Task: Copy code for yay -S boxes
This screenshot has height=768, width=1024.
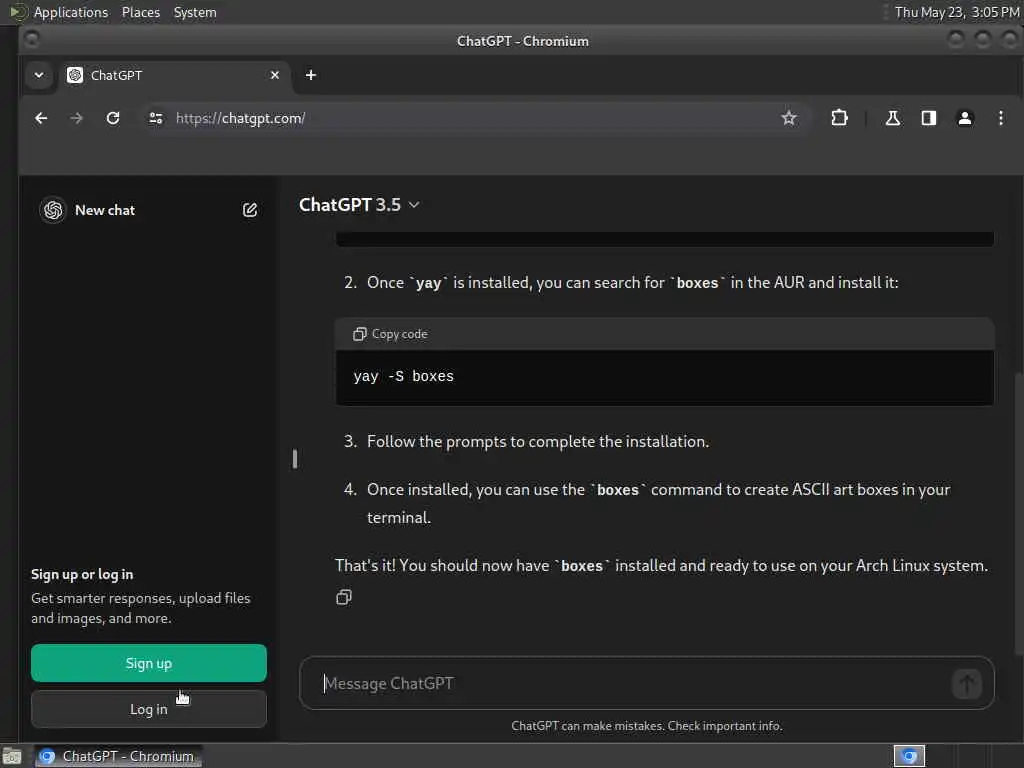Action: [x=391, y=334]
